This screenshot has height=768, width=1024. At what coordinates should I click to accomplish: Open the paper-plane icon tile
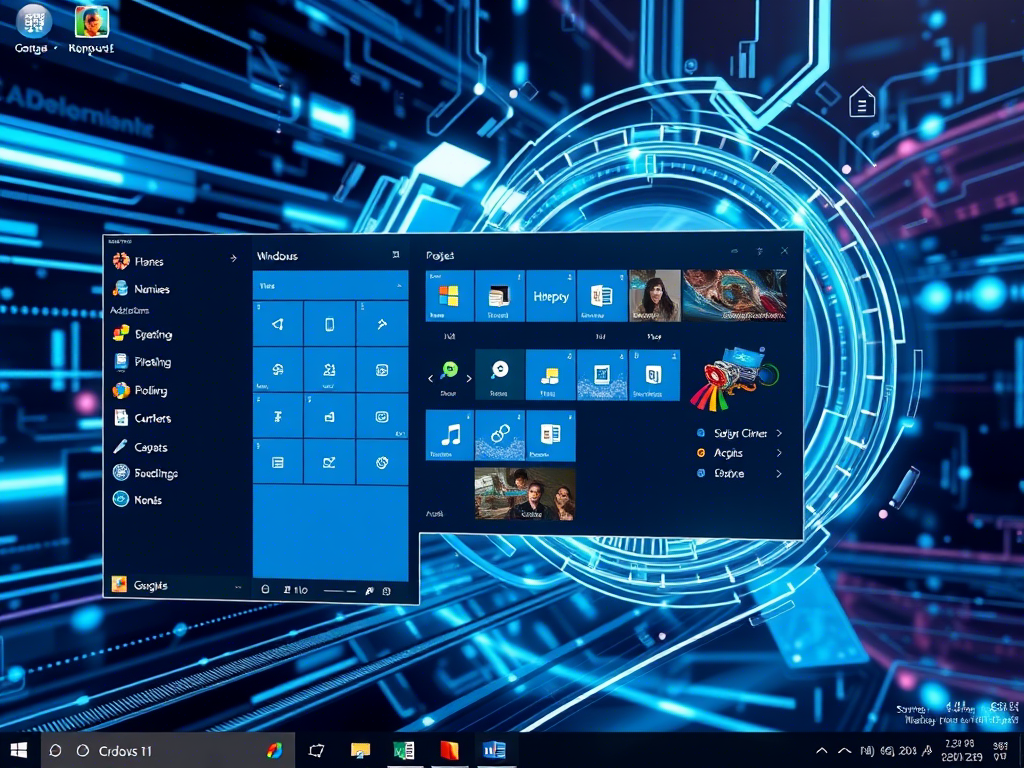tap(278, 324)
